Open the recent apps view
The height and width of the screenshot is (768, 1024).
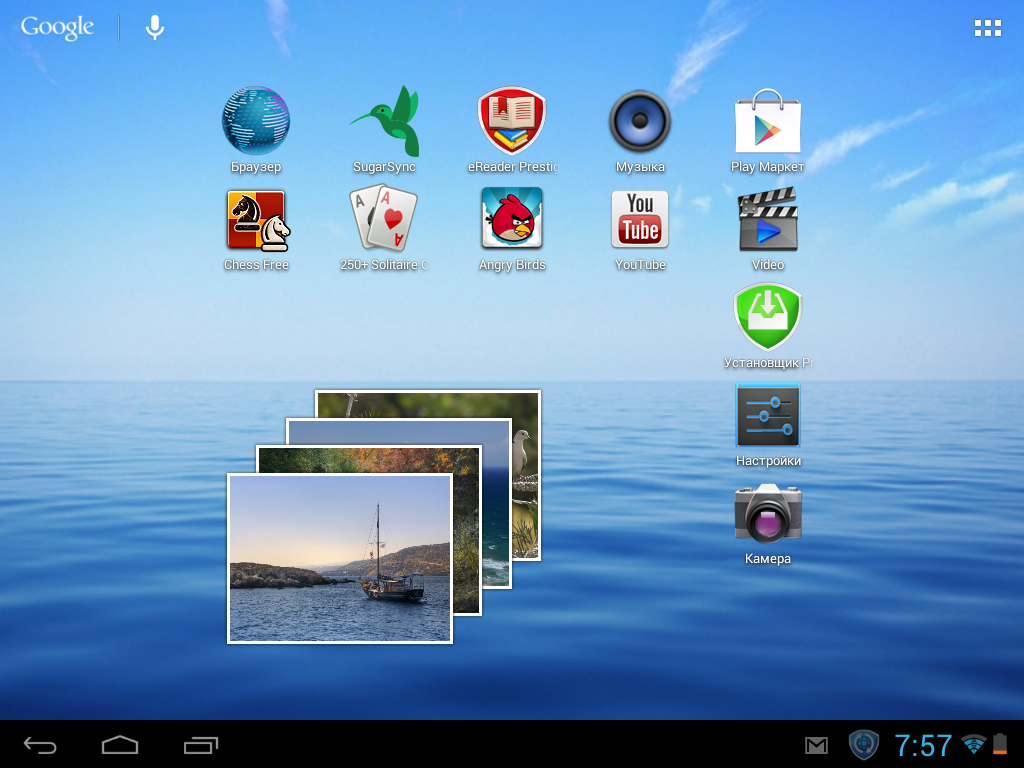200,744
